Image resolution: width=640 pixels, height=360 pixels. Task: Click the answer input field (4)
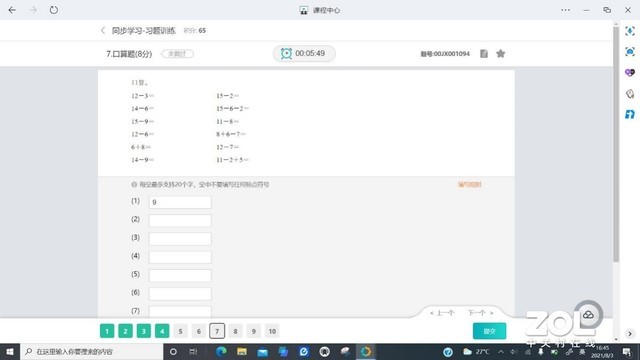pos(180,257)
